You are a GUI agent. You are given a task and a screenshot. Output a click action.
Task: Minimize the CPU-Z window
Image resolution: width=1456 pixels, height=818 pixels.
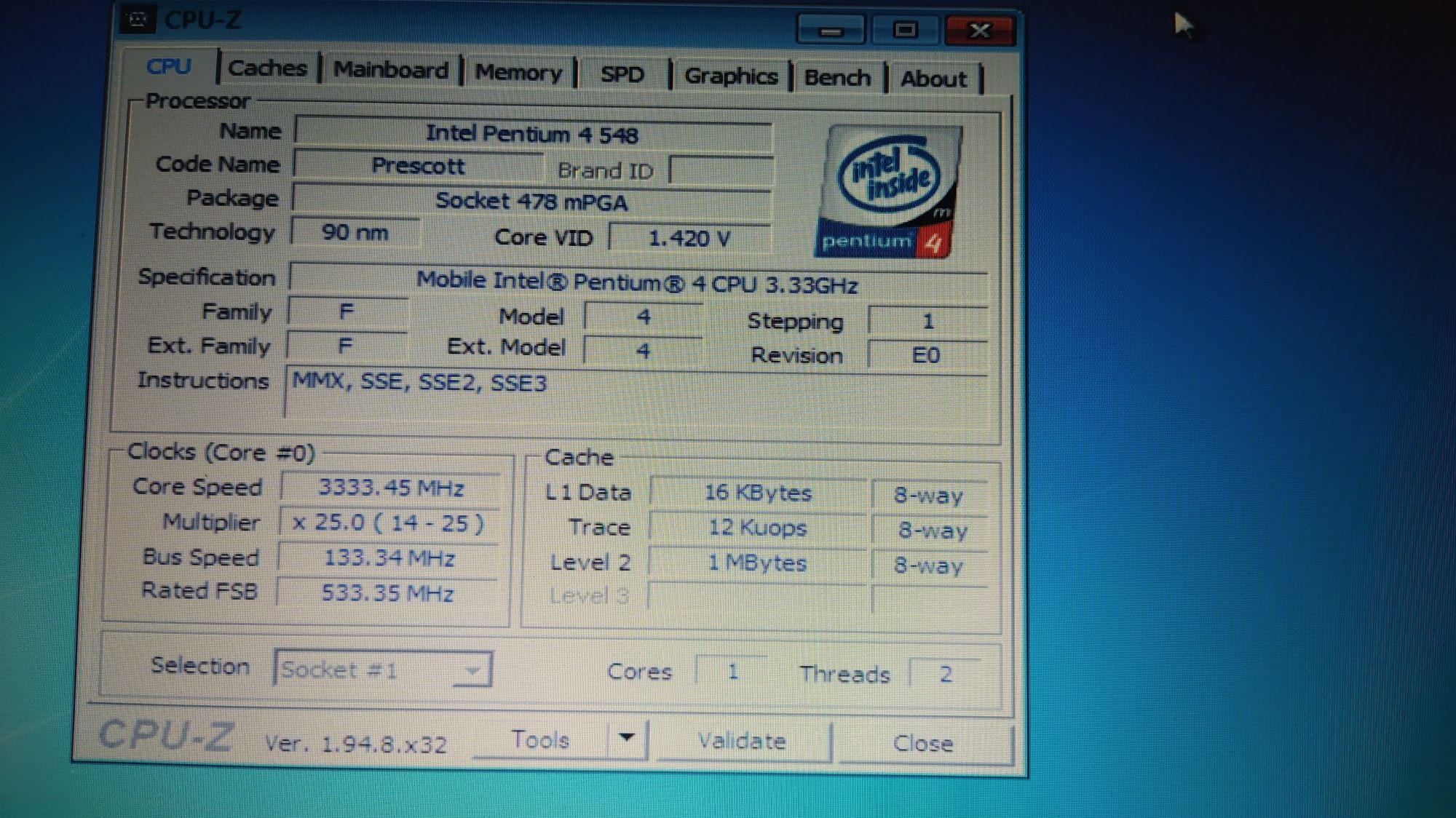point(831,30)
